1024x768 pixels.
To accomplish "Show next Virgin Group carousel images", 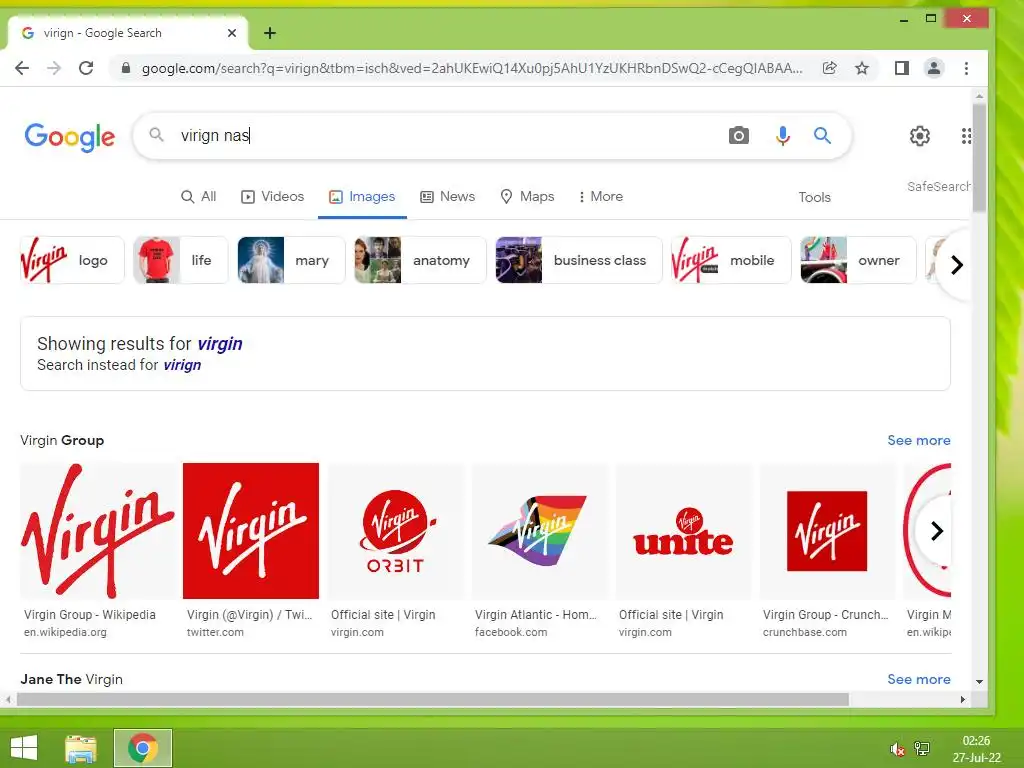I will coord(936,531).
